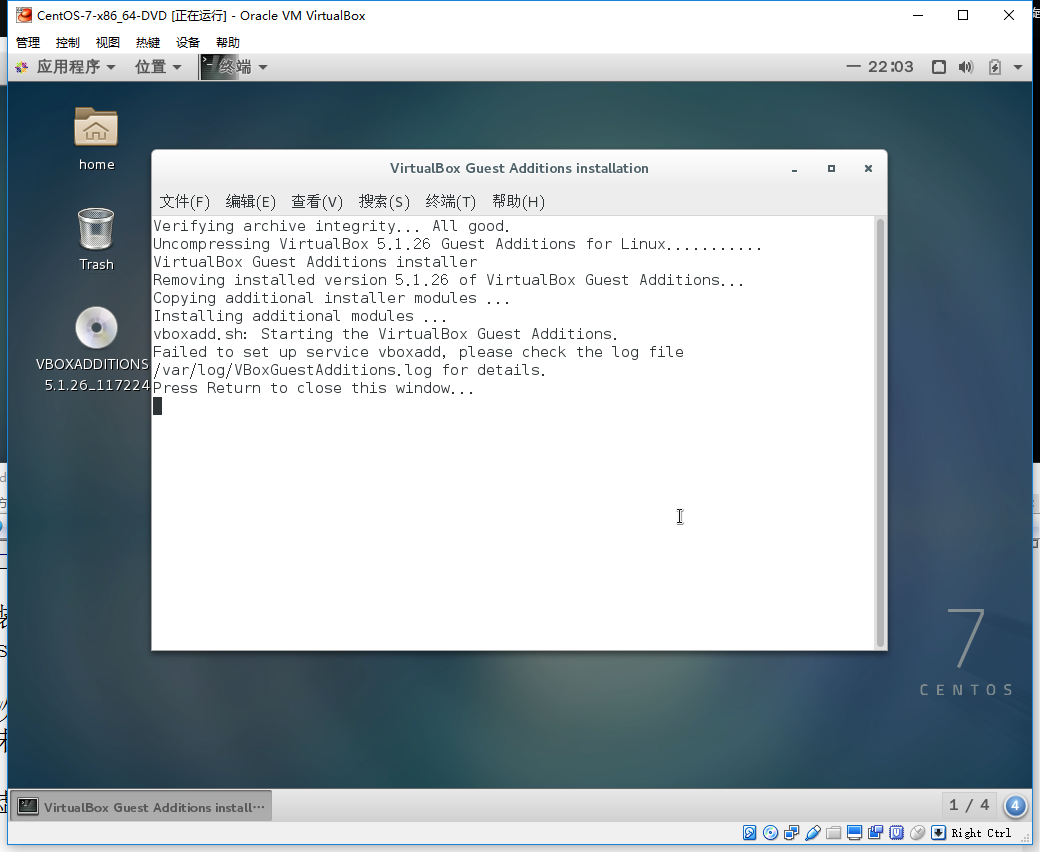The height and width of the screenshot is (852, 1040).
Task: Click the volume speaker icon in top panel
Action: (x=965, y=67)
